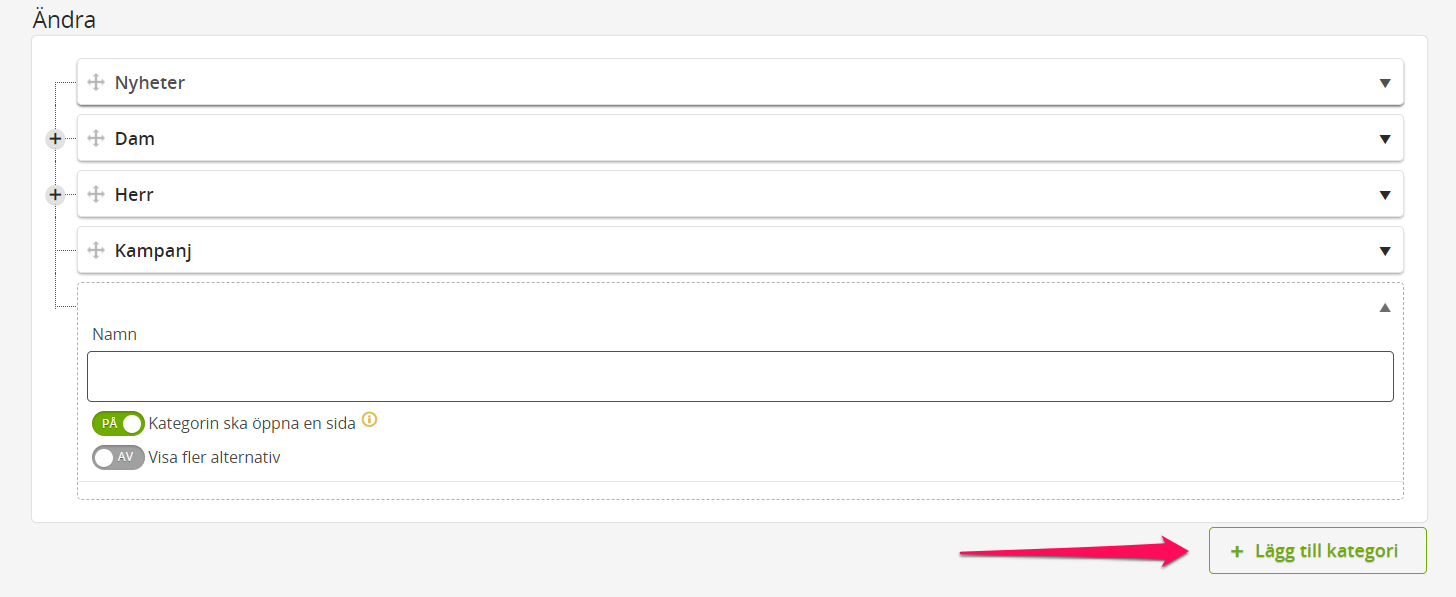The width and height of the screenshot is (1456, 597).
Task: Click the plus icon next to Herr
Action: tap(55, 195)
